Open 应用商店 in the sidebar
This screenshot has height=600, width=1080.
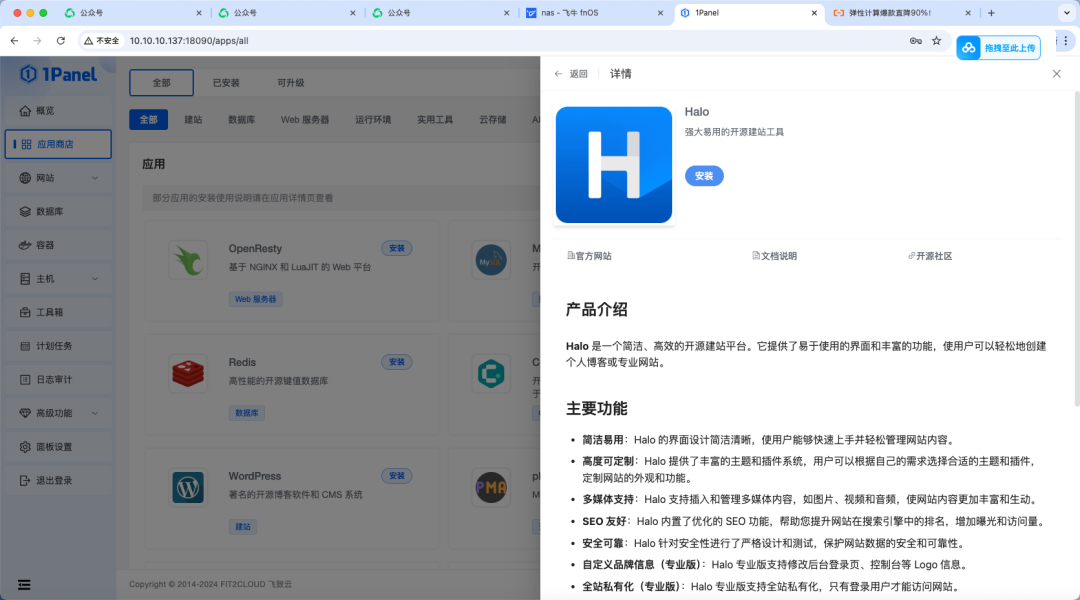tap(59, 144)
